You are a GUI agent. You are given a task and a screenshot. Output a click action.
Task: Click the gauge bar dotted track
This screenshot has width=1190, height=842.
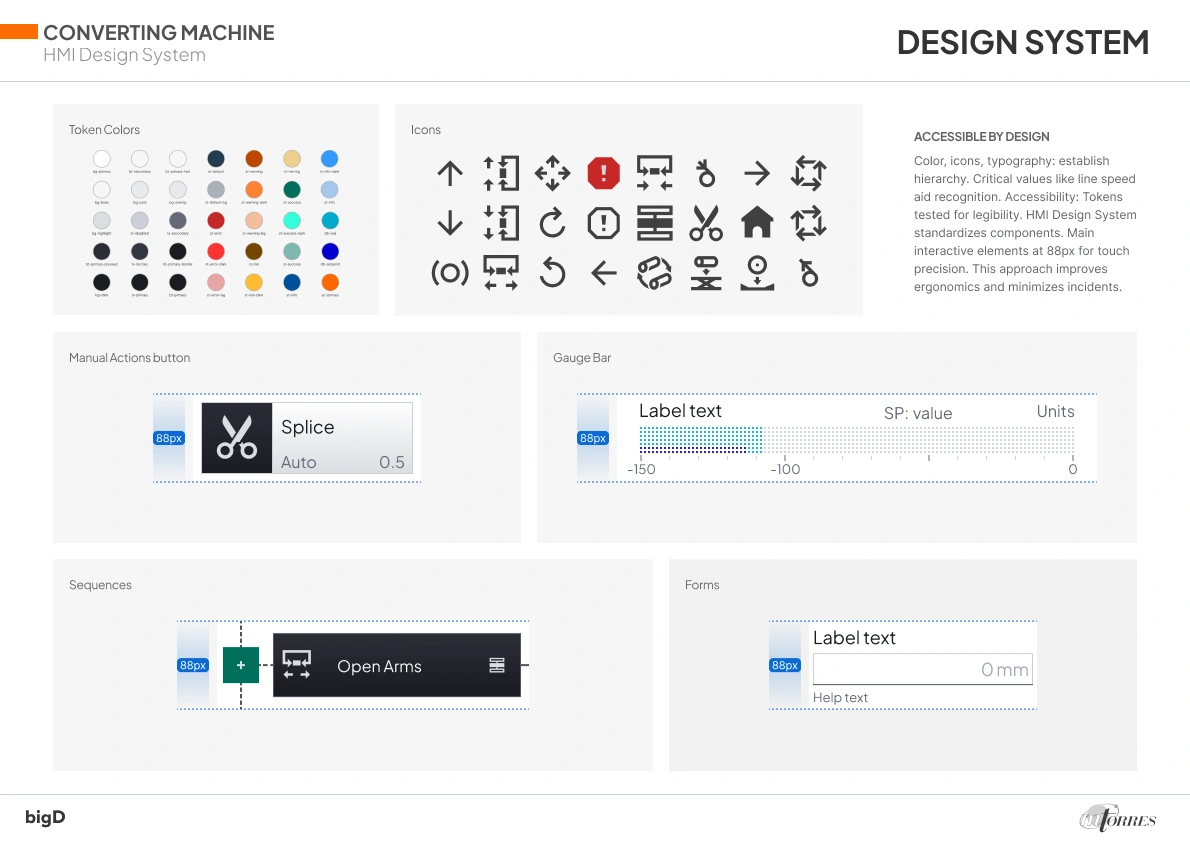pos(857,440)
